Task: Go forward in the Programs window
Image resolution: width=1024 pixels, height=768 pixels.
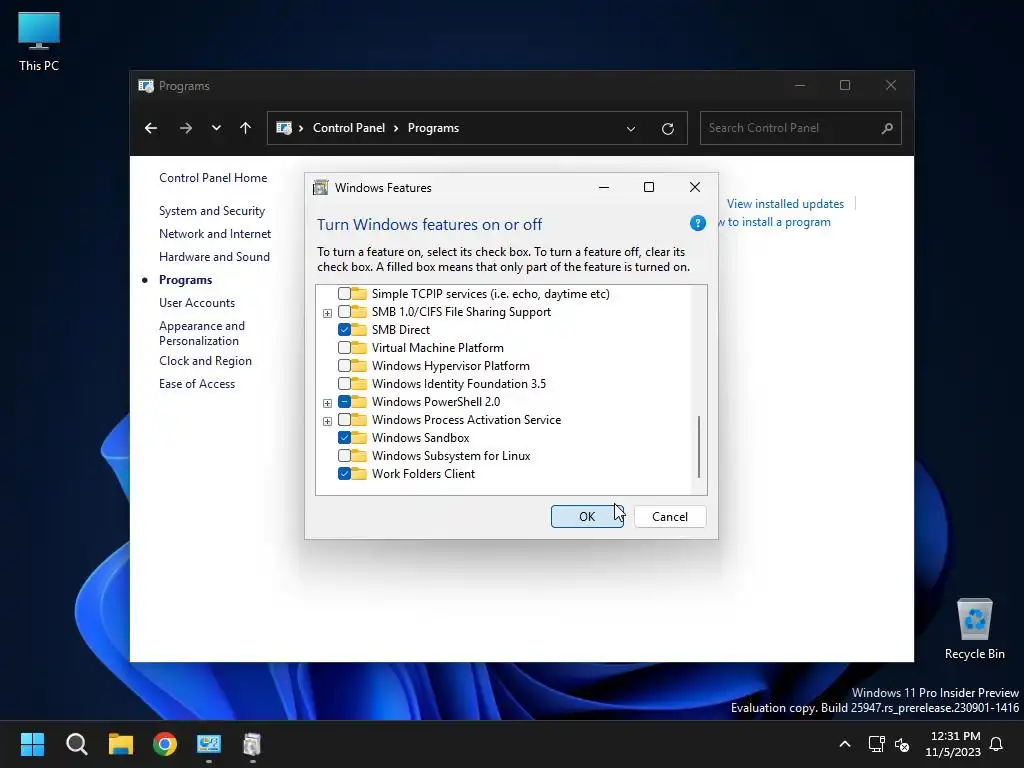Action: (185, 128)
